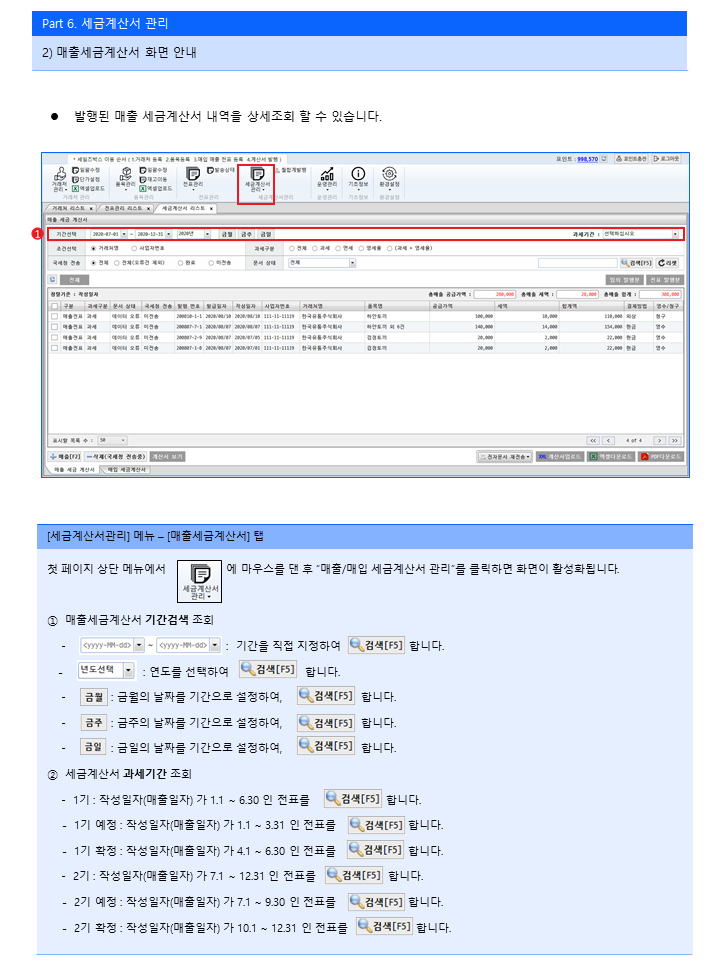Select 면세 under 과세구분
This screenshot has height=962, width=720.
tap(338, 248)
